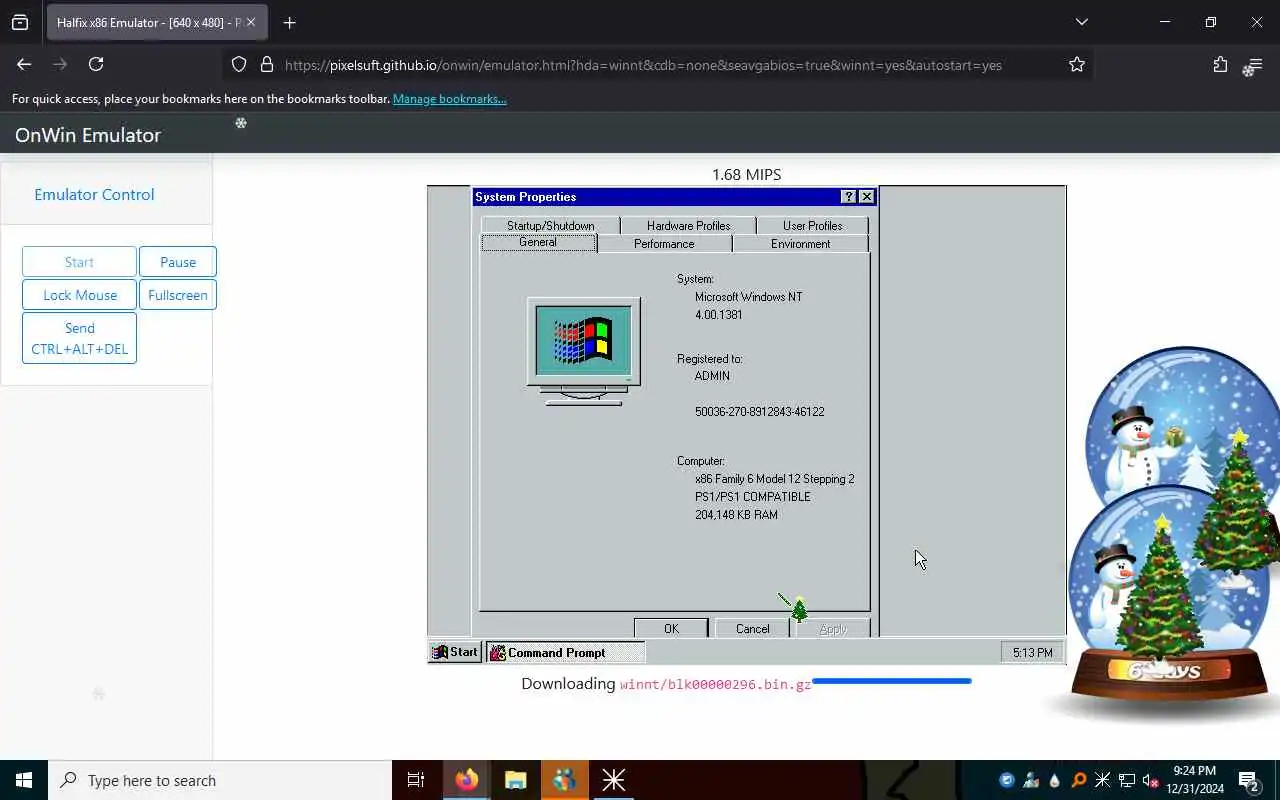
Task: Click the winnt/blk00000296.bin.gz filename
Action: point(716,685)
